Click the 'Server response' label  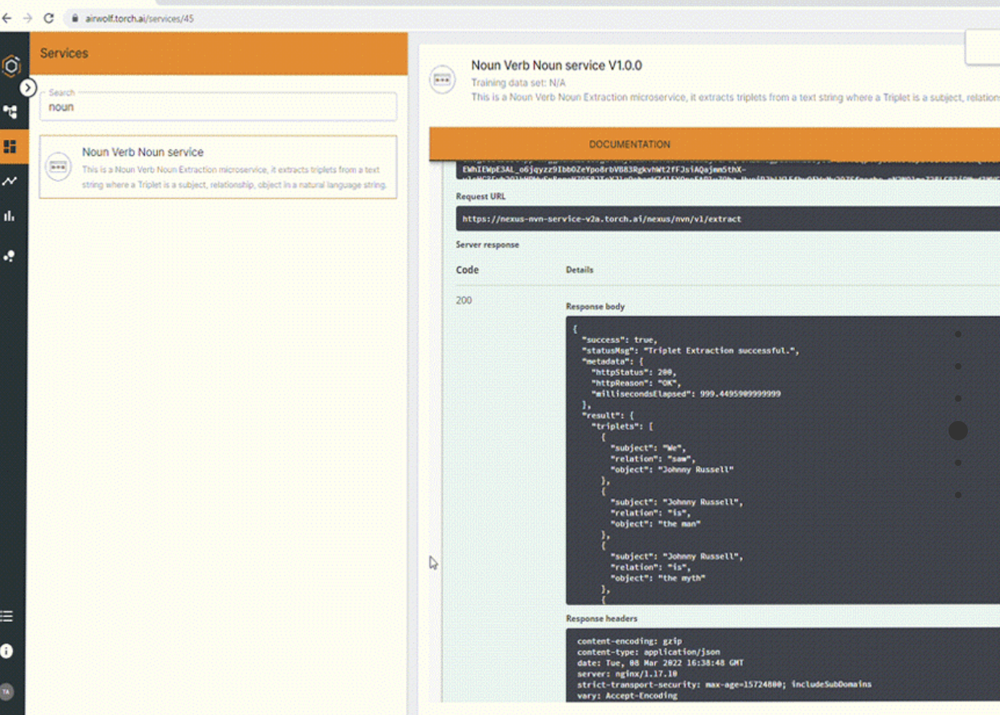pos(487,245)
